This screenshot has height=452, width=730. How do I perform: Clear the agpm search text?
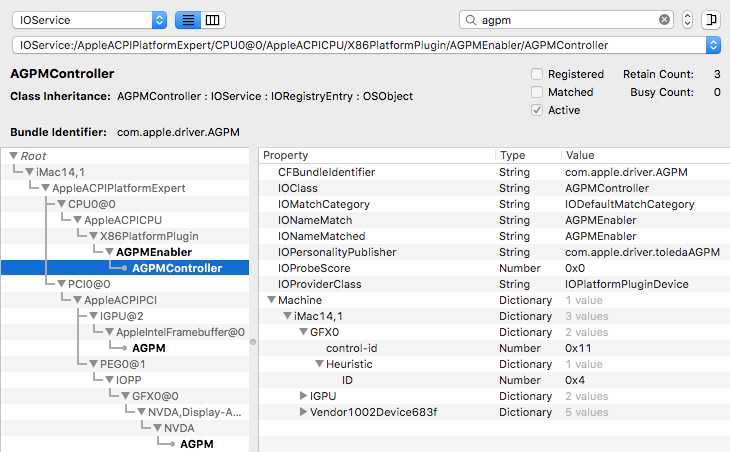[x=664, y=20]
